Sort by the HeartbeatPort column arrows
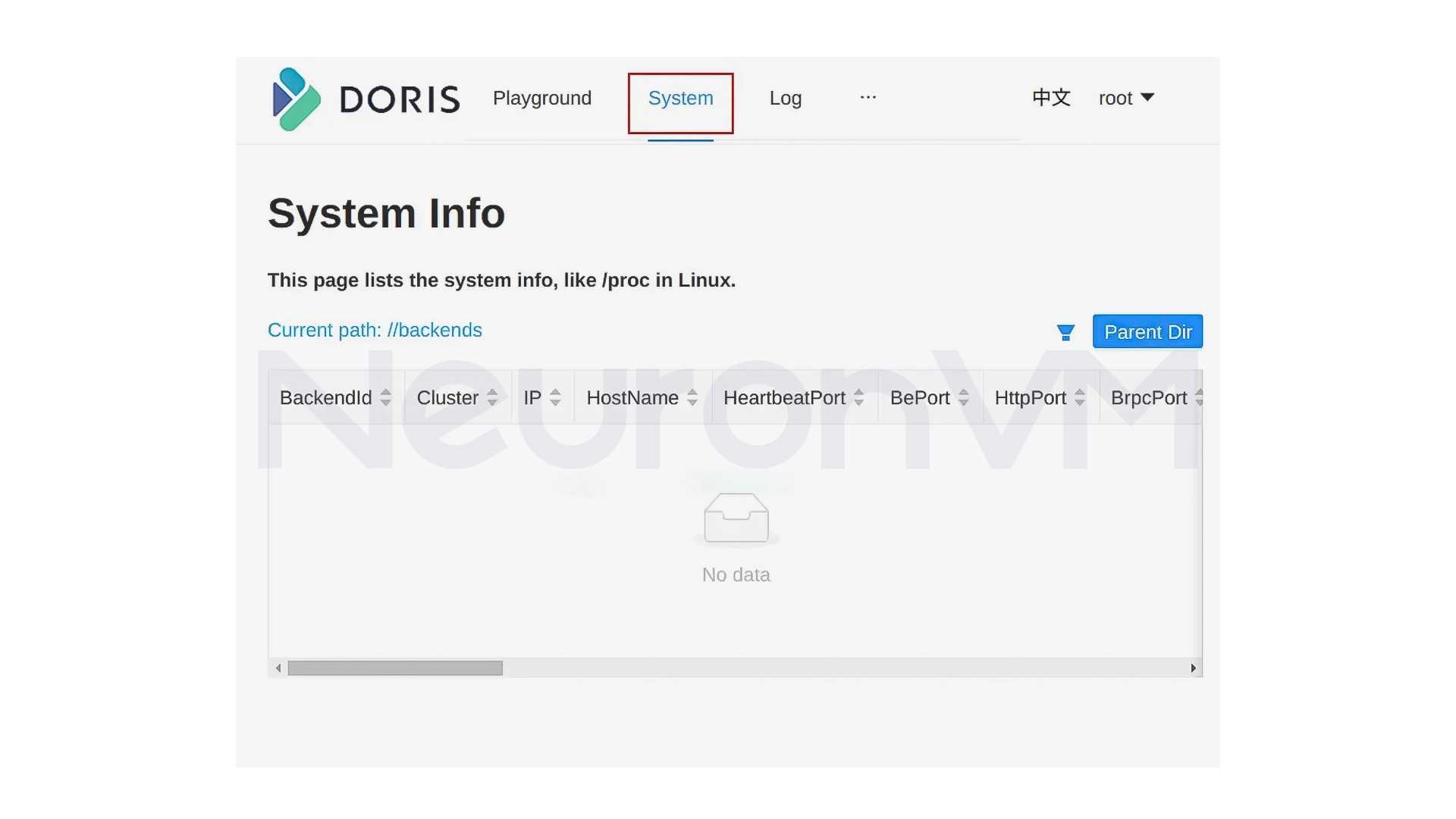This screenshot has height=819, width=1456. (x=858, y=397)
